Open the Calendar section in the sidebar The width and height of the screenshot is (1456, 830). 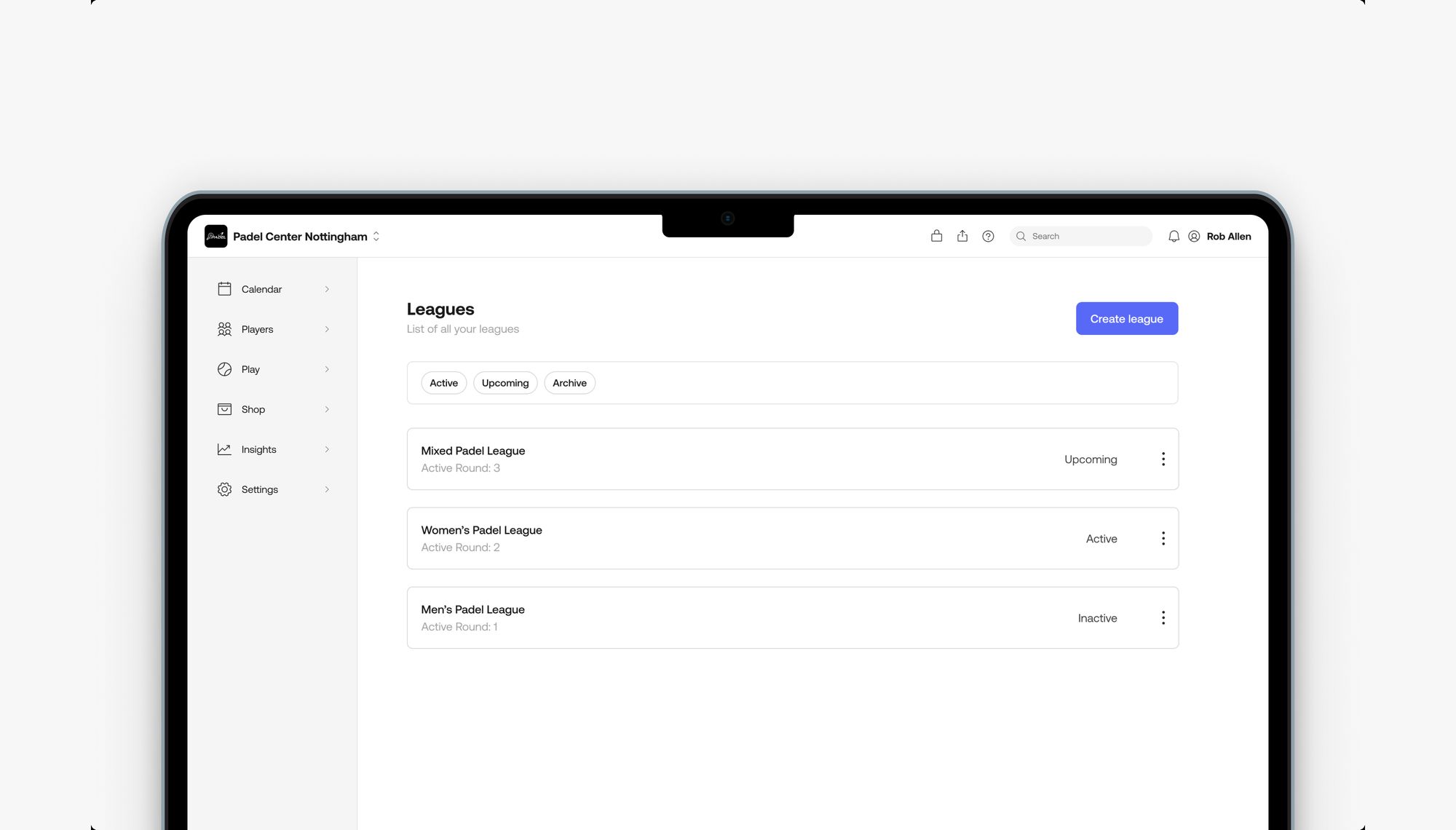224,288
